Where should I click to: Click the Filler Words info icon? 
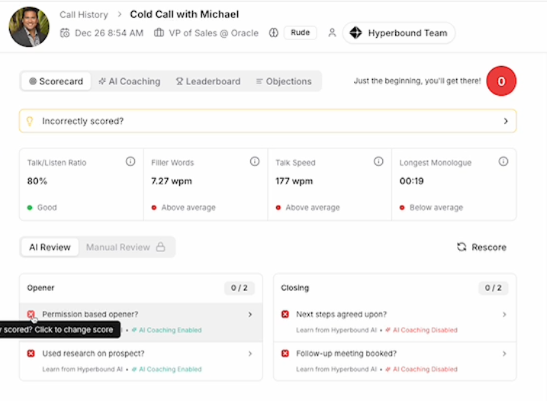point(255,162)
